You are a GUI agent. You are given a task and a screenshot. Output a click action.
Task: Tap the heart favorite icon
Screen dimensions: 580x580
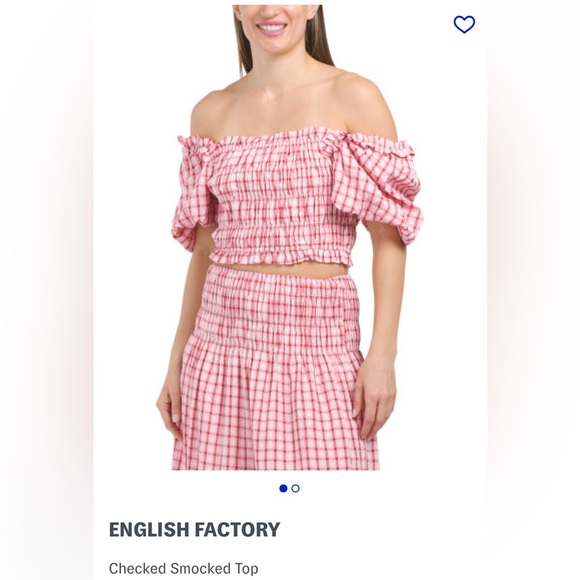(x=464, y=24)
